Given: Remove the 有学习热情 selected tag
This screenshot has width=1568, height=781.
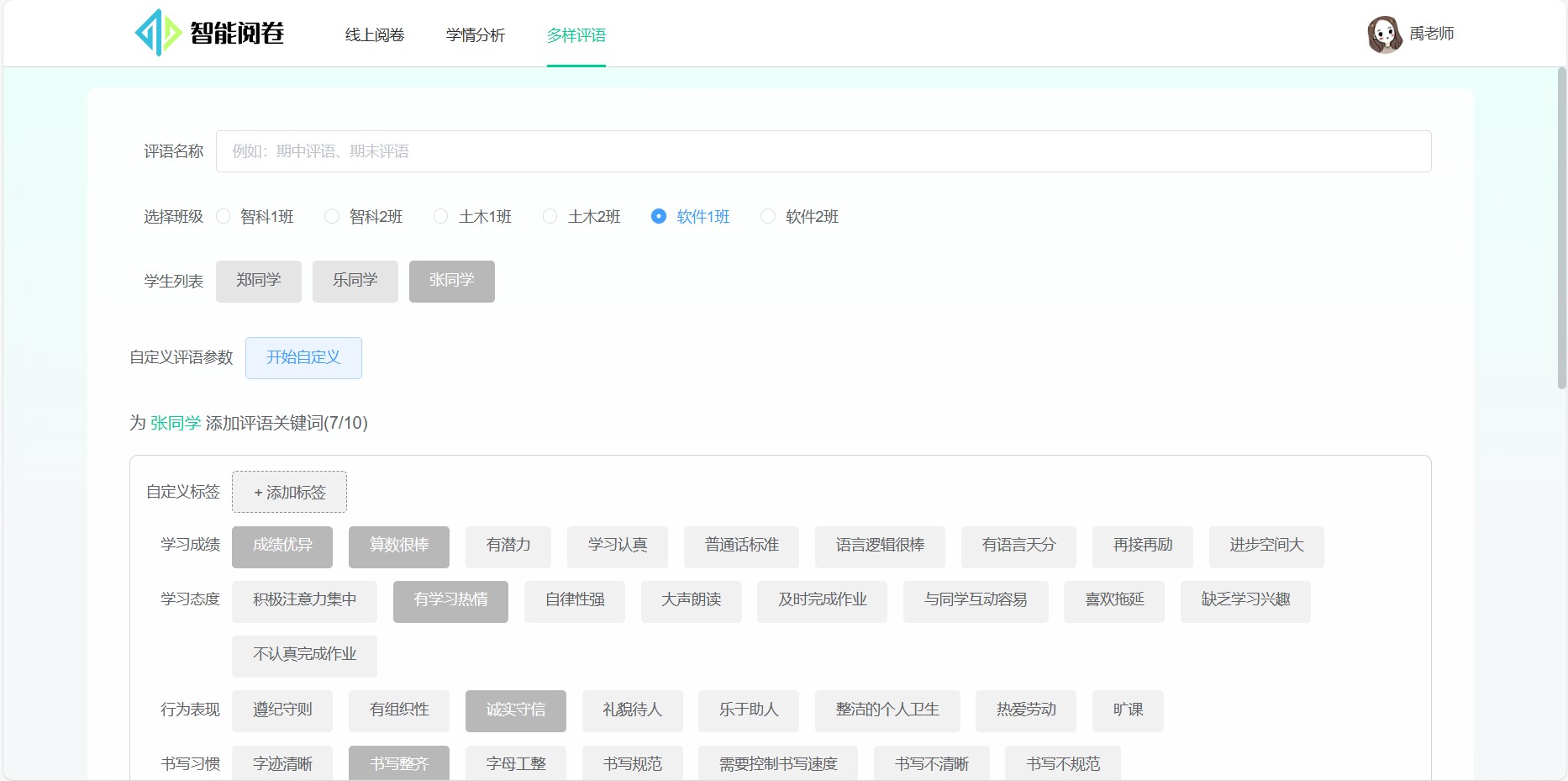Looking at the screenshot, I should click(x=450, y=601).
